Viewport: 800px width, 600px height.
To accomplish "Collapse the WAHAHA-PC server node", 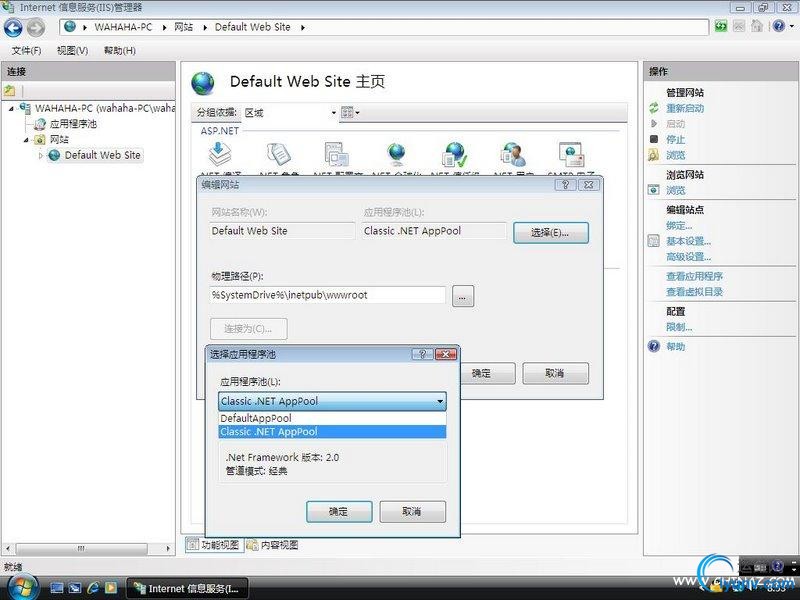I will pyautogui.click(x=11, y=109).
